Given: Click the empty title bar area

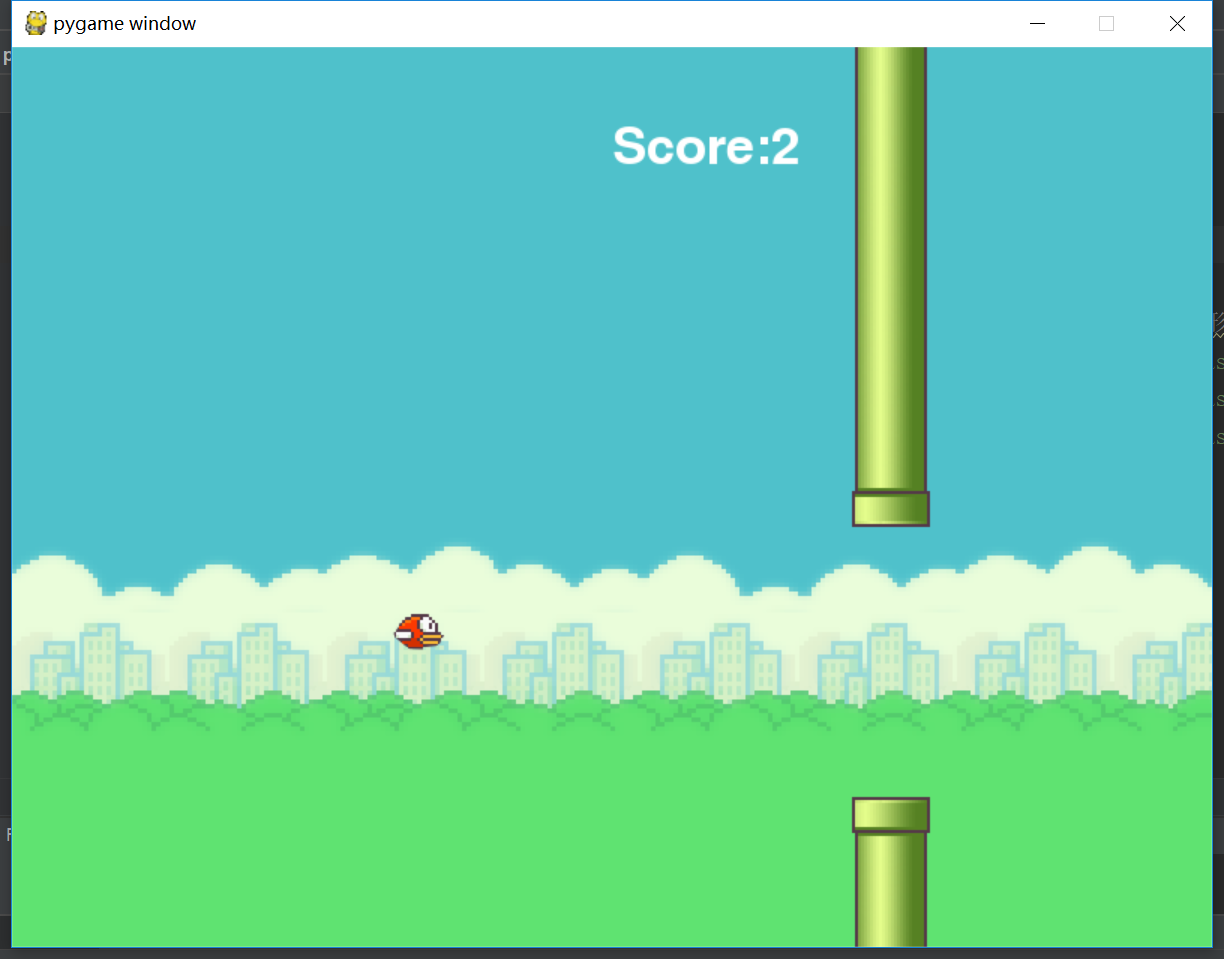Looking at the screenshot, I should pyautogui.click(x=600, y=22).
